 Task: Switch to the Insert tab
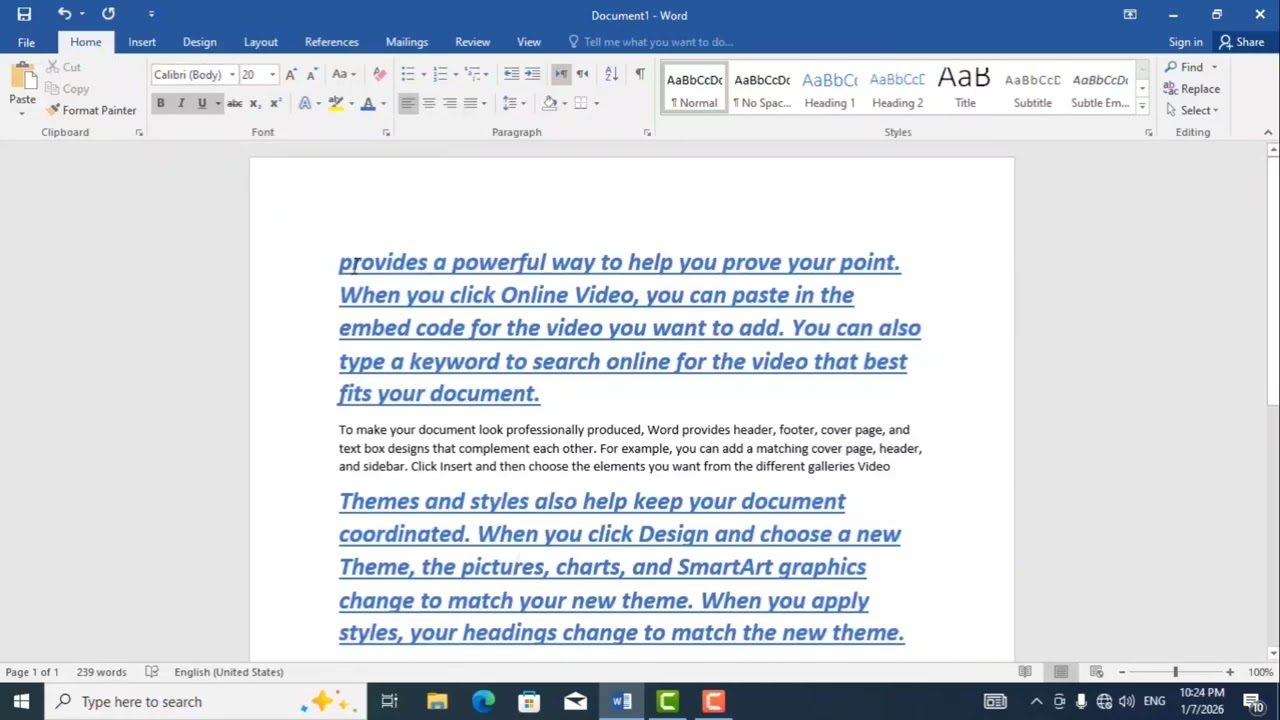[x=142, y=42]
